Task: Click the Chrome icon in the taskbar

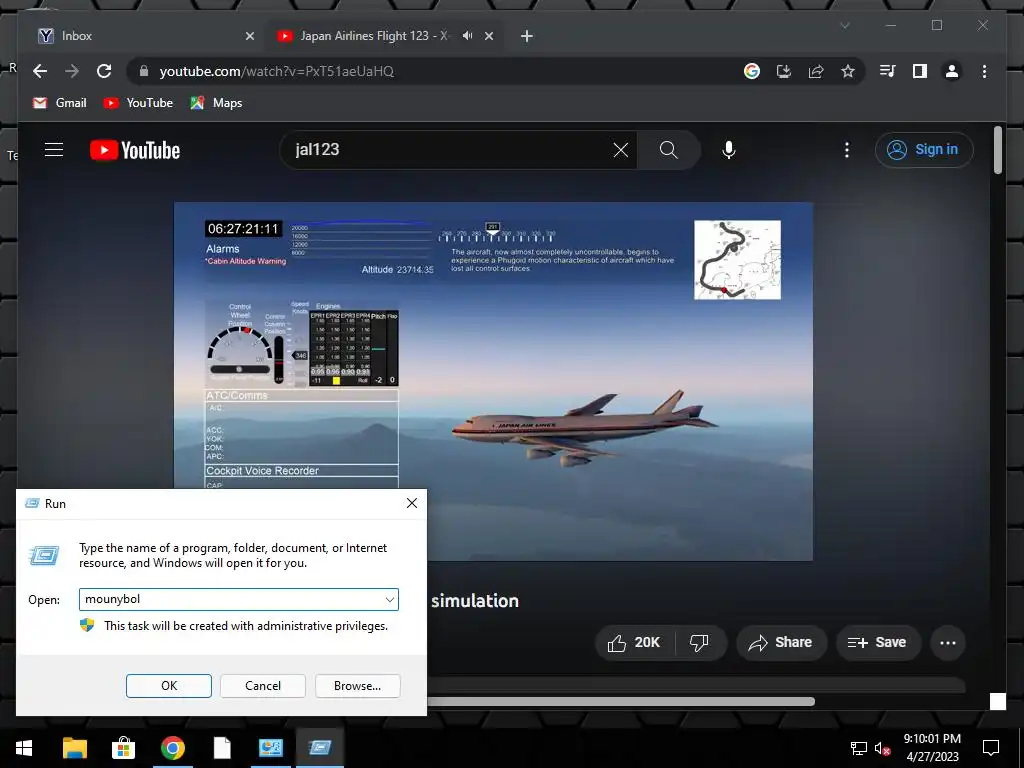Action: (x=172, y=748)
